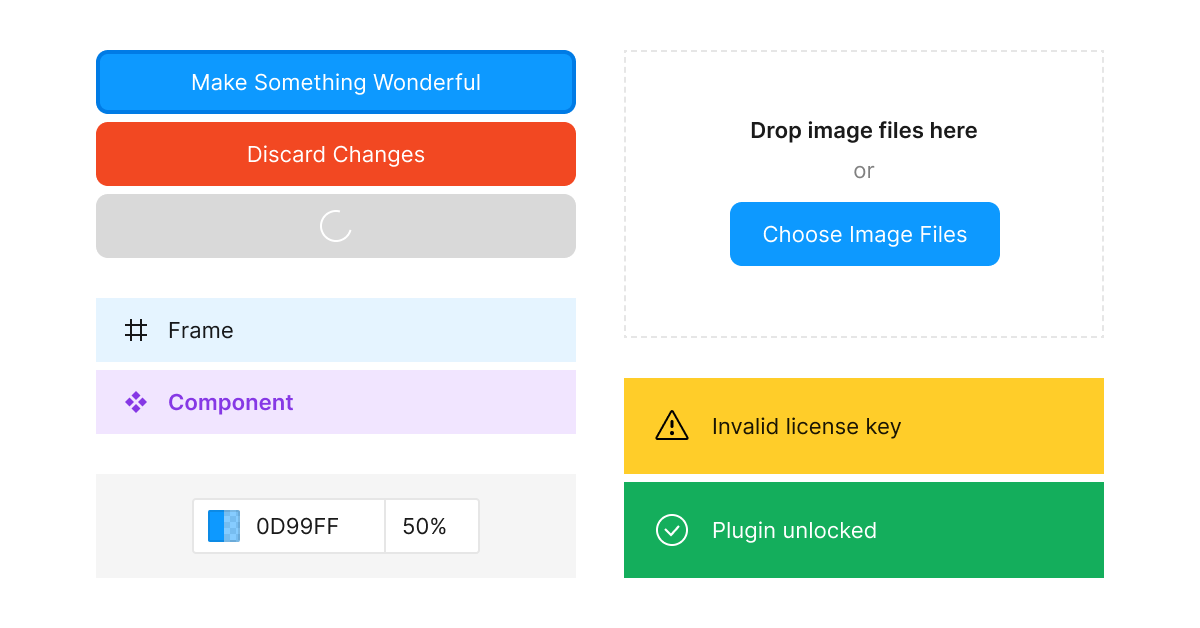
Task: Click the gray disabled loading button
Action: (336, 226)
